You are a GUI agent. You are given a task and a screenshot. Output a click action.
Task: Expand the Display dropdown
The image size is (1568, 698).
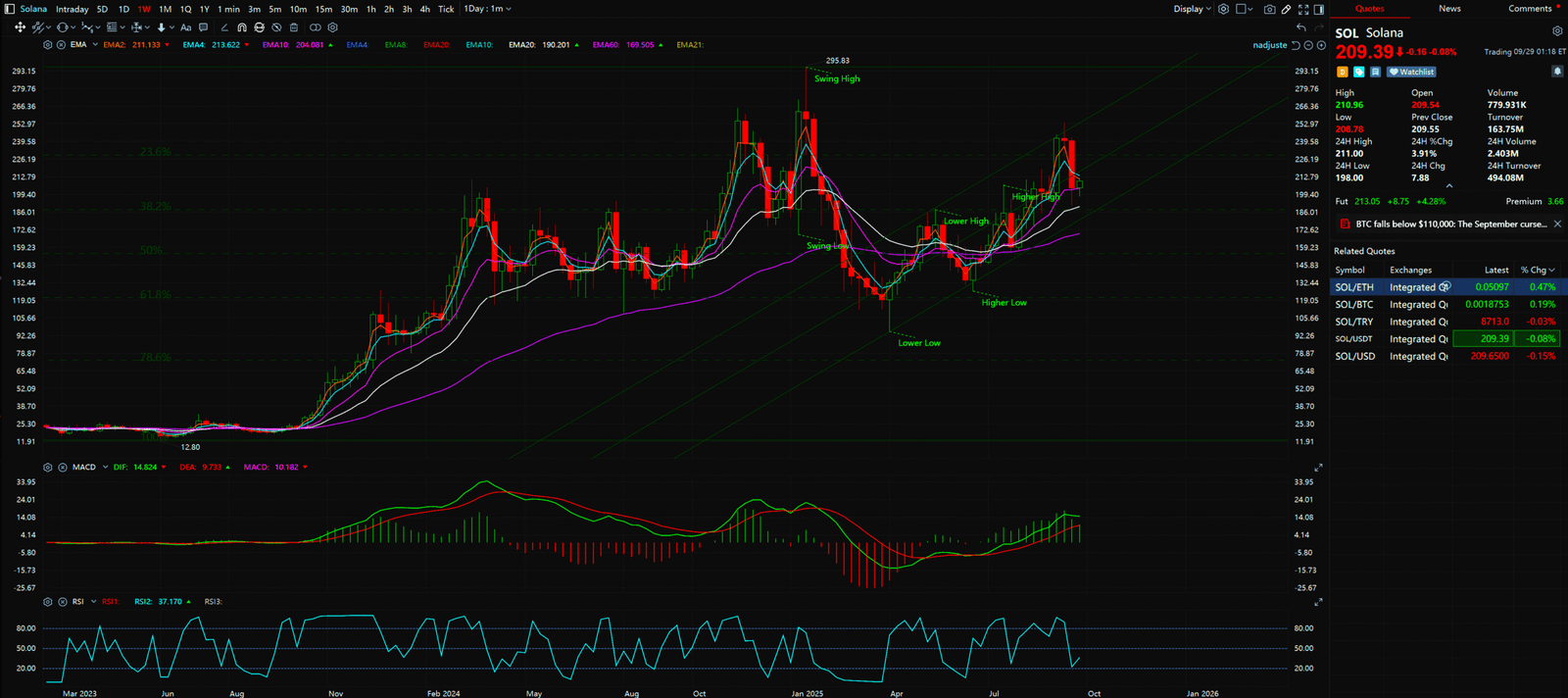tap(1192, 9)
